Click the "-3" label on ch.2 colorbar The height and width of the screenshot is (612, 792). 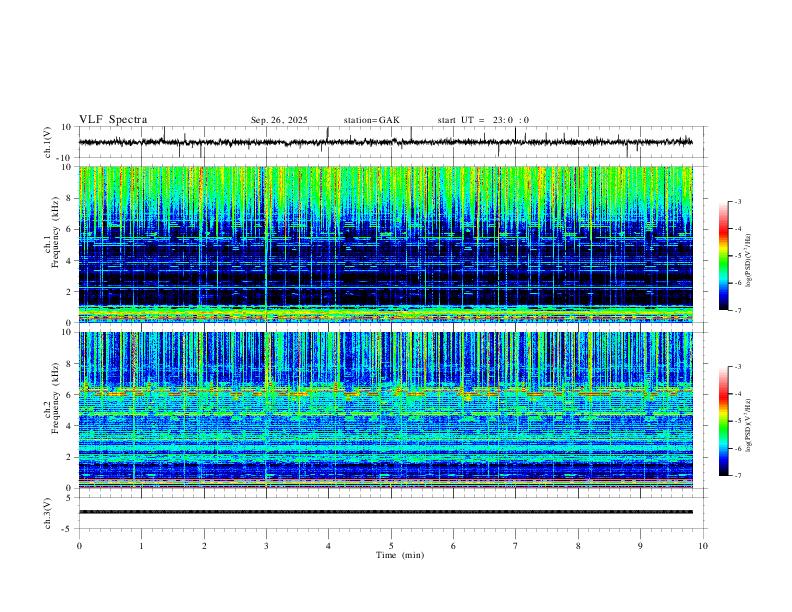[x=737, y=367]
